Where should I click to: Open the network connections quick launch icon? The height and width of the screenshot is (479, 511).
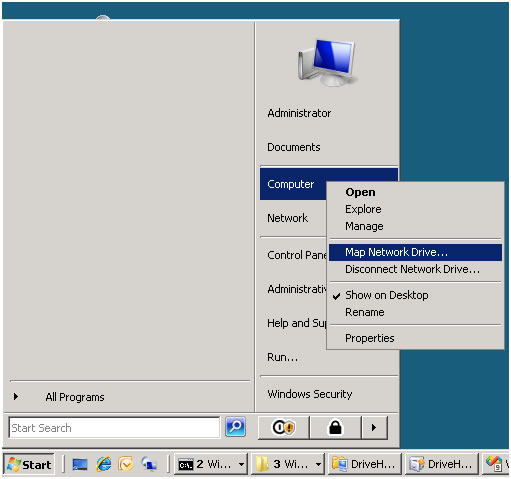149,464
